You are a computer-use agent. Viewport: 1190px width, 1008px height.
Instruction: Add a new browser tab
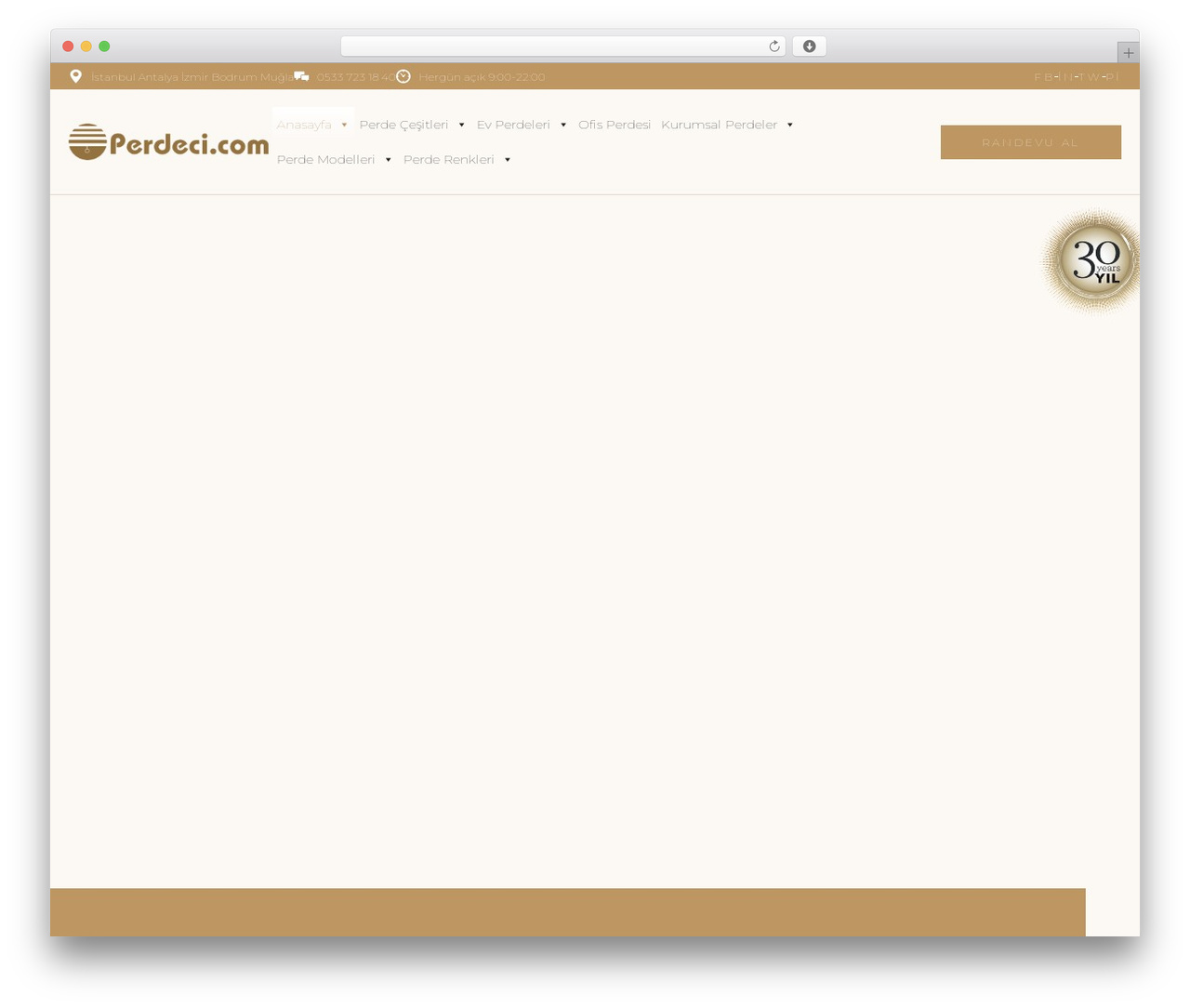tap(1129, 53)
